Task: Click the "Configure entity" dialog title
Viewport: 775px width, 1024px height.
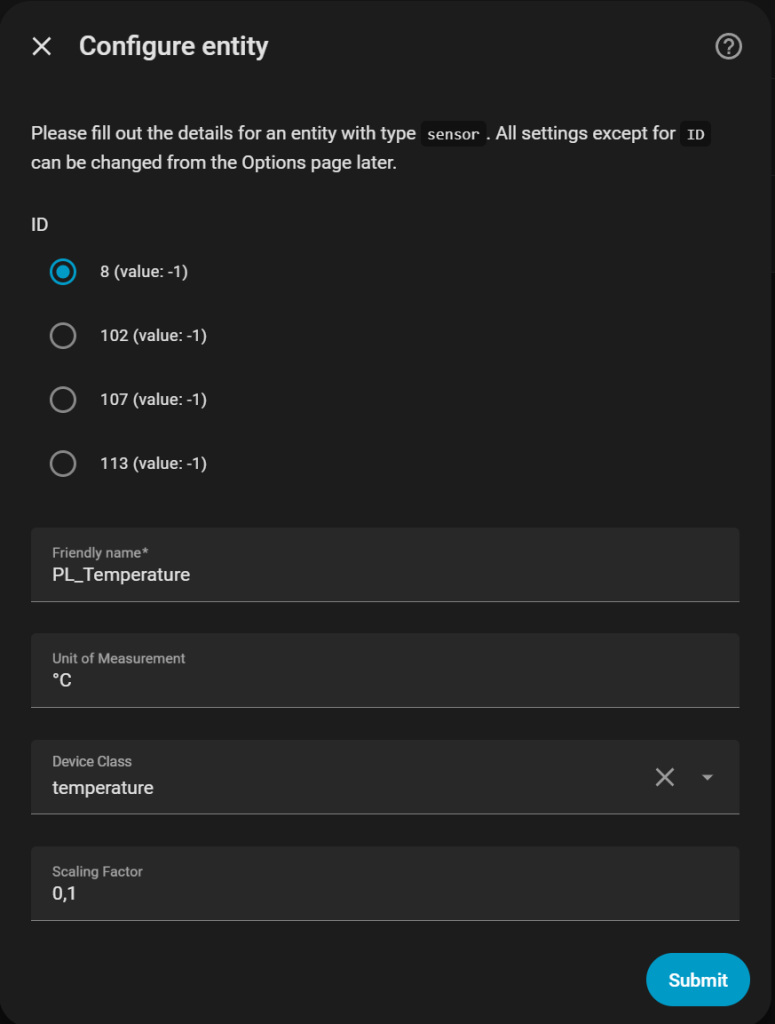Action: (173, 47)
